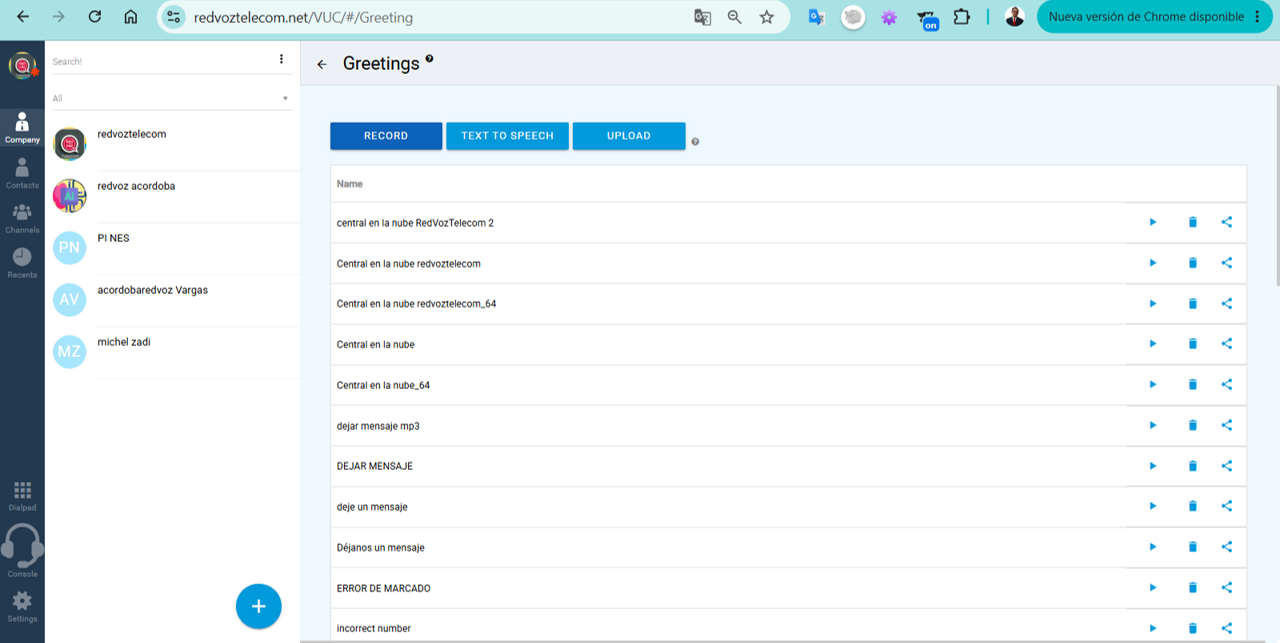This screenshot has height=643, width=1280.
Task: Click the blue plus add button
Action: (x=258, y=606)
